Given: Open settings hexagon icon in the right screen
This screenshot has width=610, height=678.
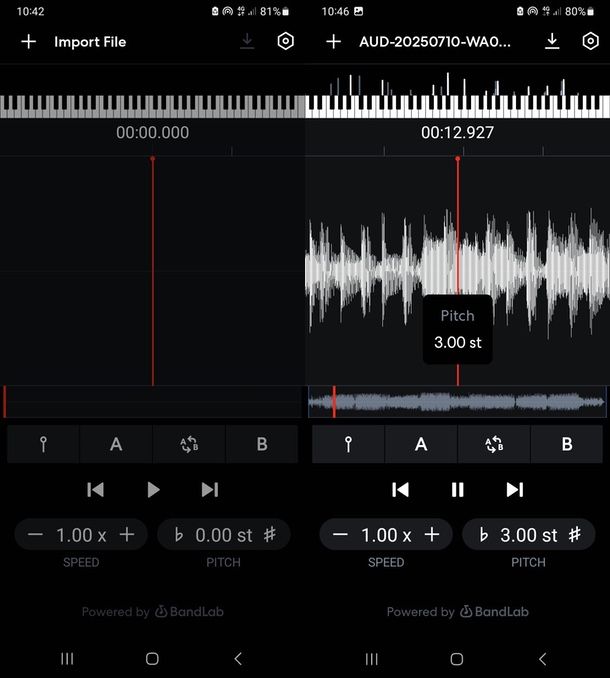Looking at the screenshot, I should (x=591, y=42).
